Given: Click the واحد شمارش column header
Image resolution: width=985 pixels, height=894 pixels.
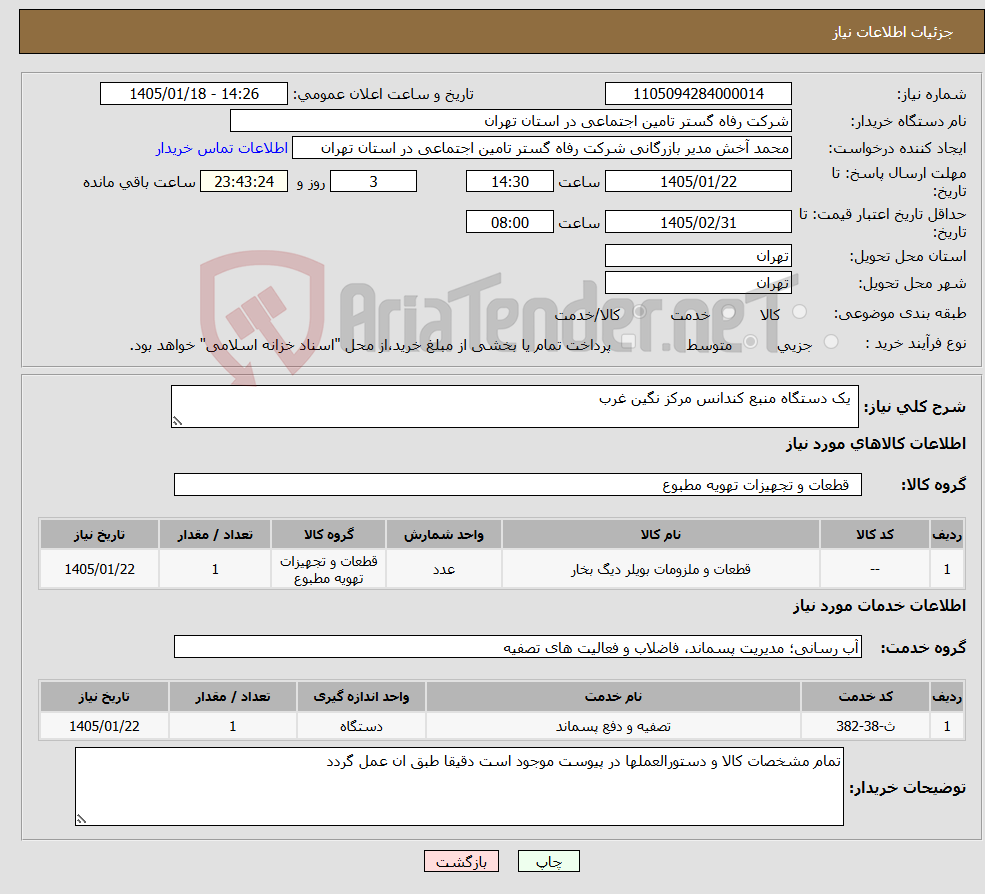Looking at the screenshot, I should click(x=444, y=535).
